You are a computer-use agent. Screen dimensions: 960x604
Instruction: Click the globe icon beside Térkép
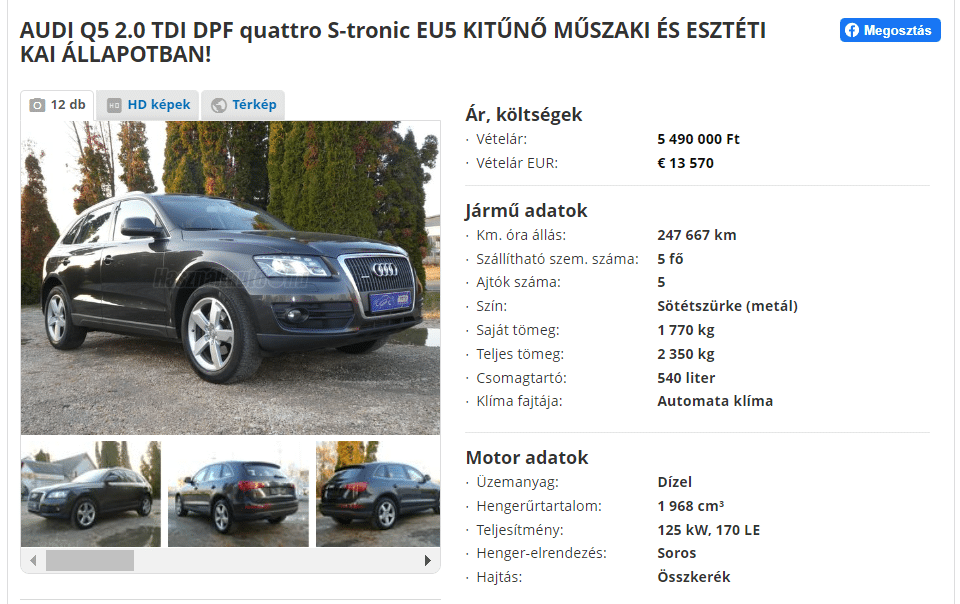point(219,105)
